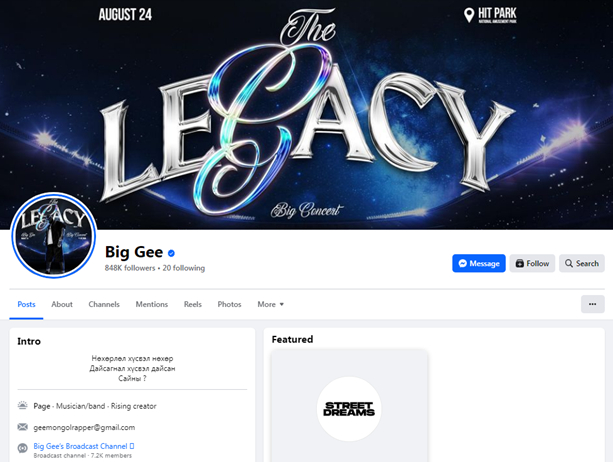613x462 pixels.
Task: Click the Follow button icon
Action: coord(520,263)
